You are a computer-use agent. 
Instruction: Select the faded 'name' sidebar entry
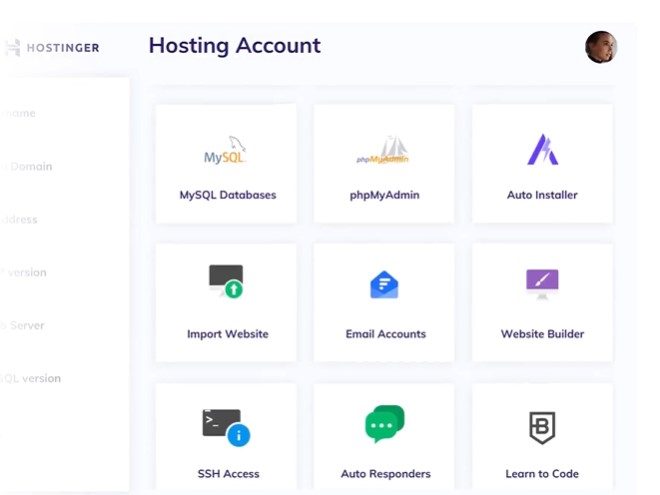click(x=18, y=114)
